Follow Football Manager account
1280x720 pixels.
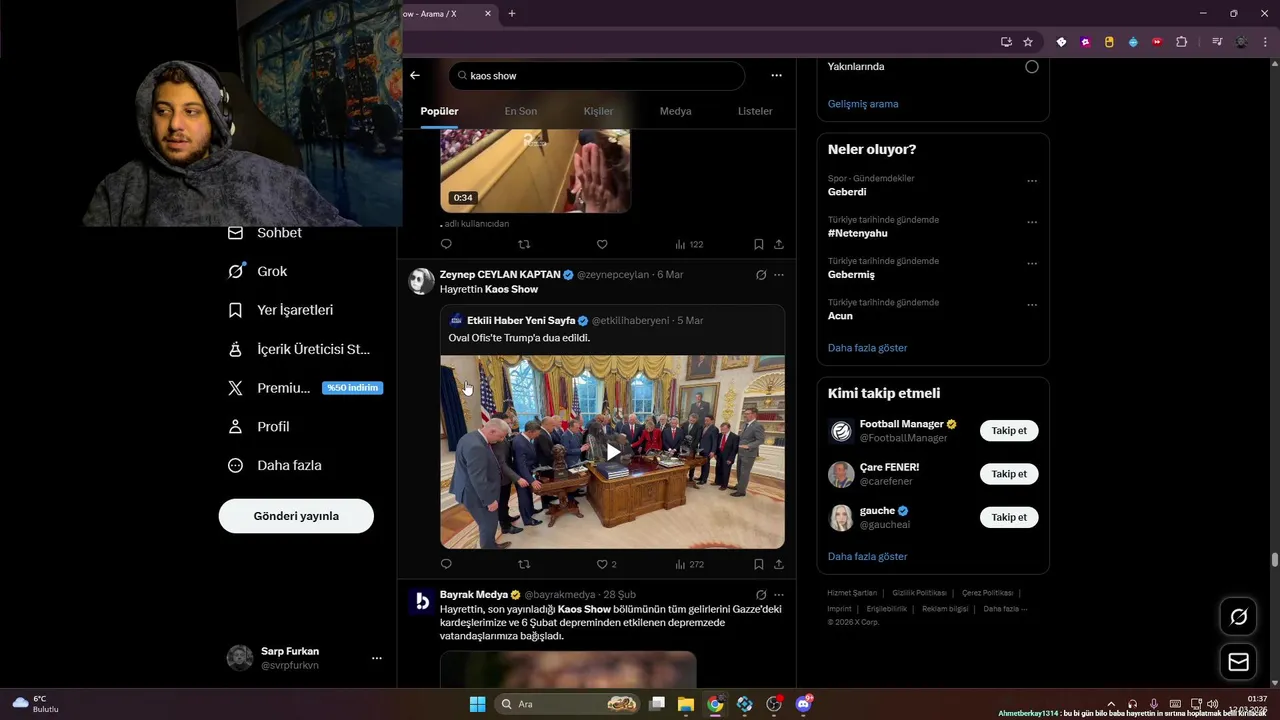pos(1009,431)
